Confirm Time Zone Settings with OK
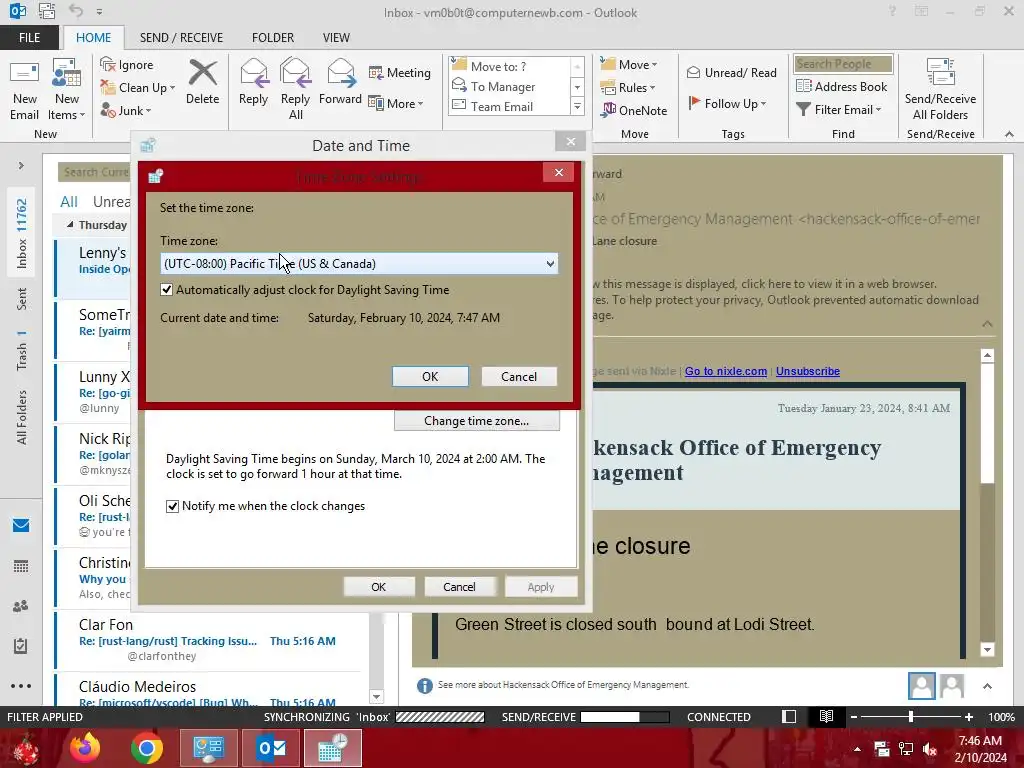1024x768 pixels. [x=430, y=376]
